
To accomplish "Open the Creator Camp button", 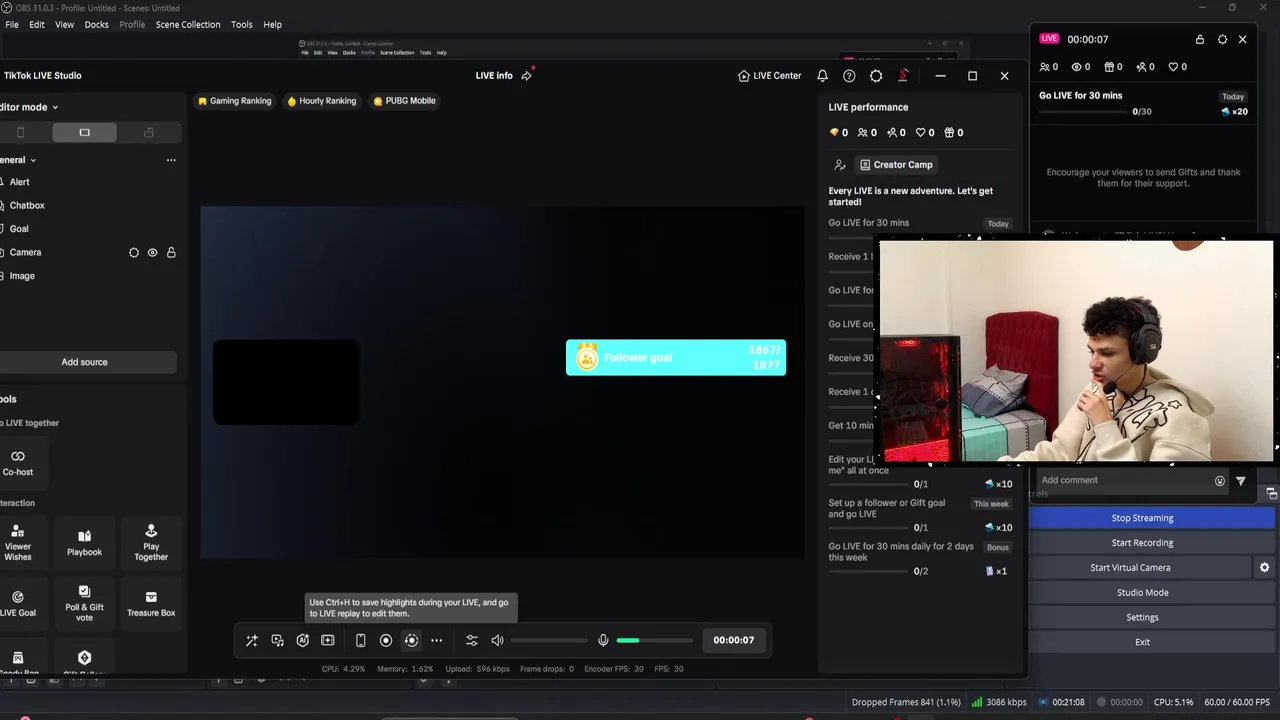I will tap(896, 165).
